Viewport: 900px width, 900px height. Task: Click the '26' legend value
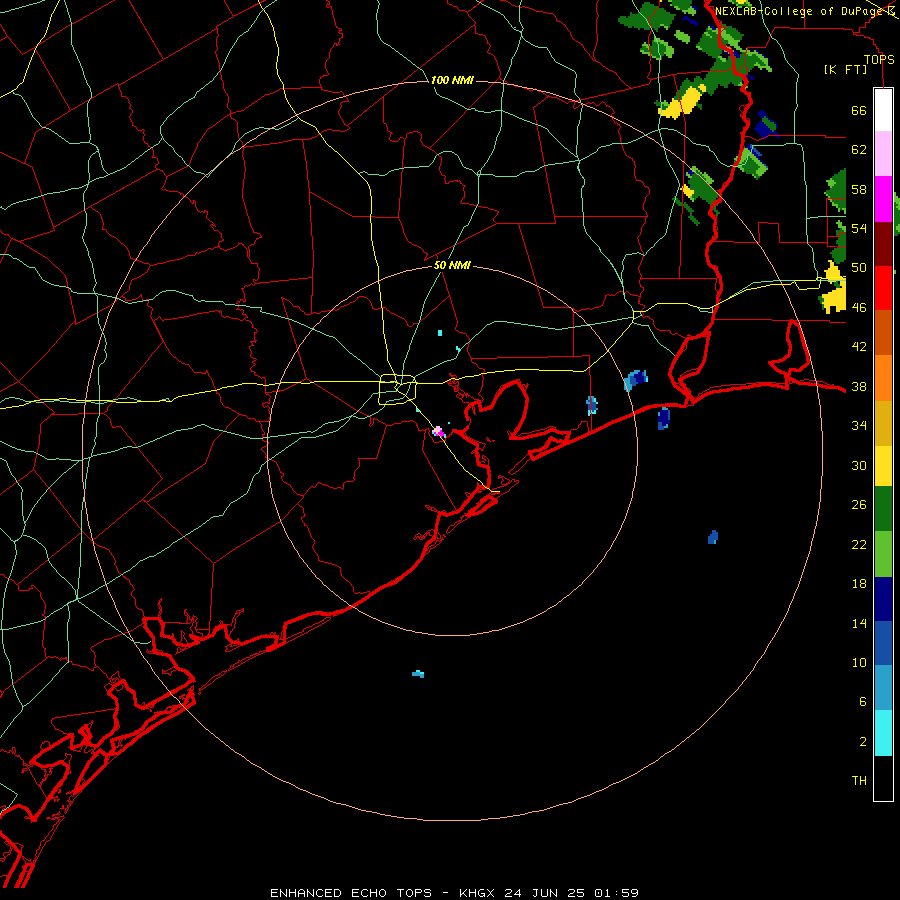point(859,505)
